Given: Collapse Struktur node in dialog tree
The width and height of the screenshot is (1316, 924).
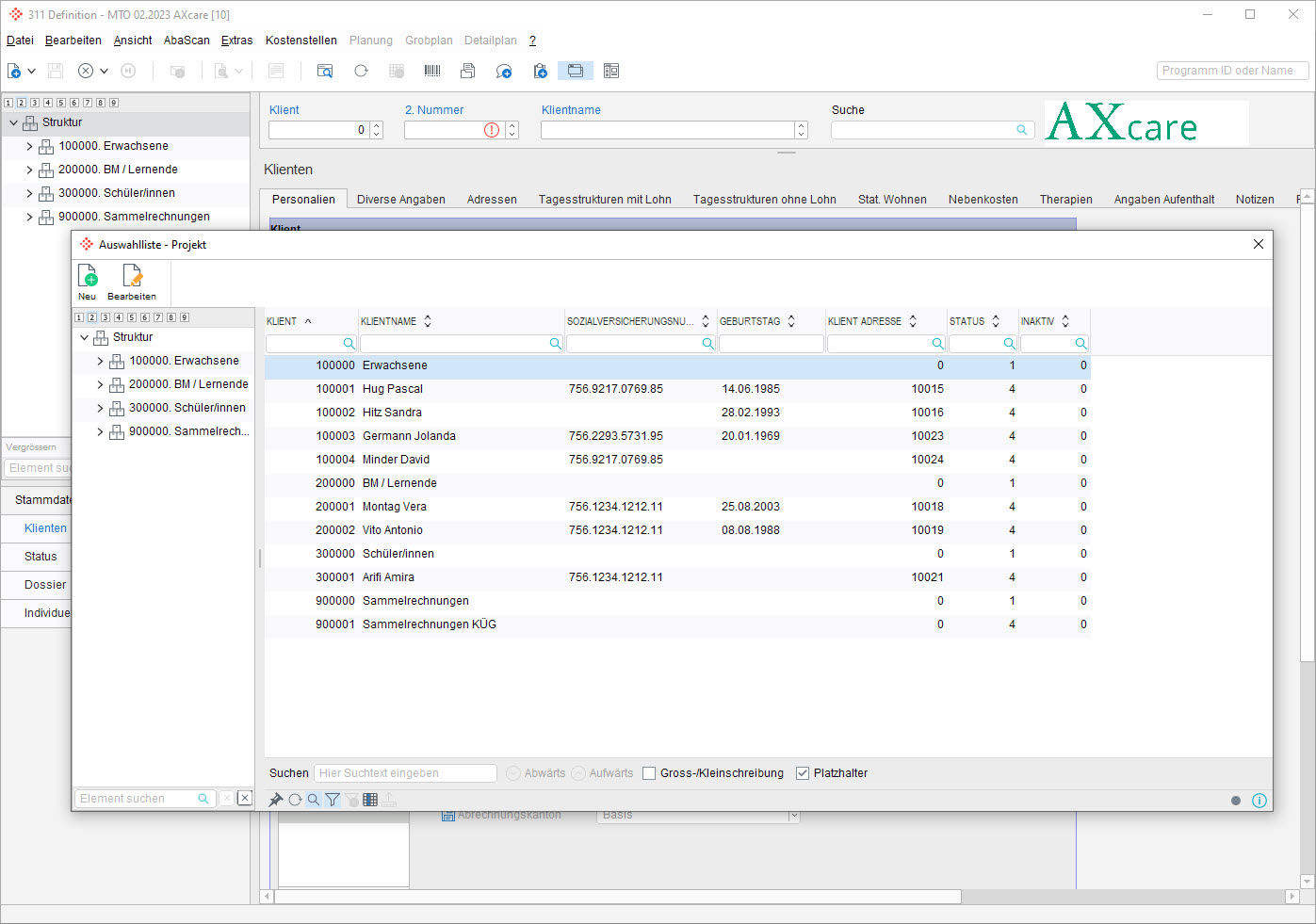Looking at the screenshot, I should [85, 337].
